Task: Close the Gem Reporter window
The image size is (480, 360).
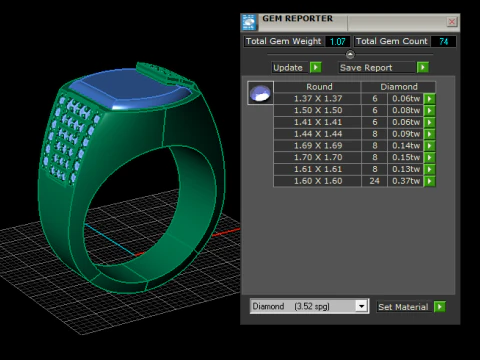Action: click(452, 22)
